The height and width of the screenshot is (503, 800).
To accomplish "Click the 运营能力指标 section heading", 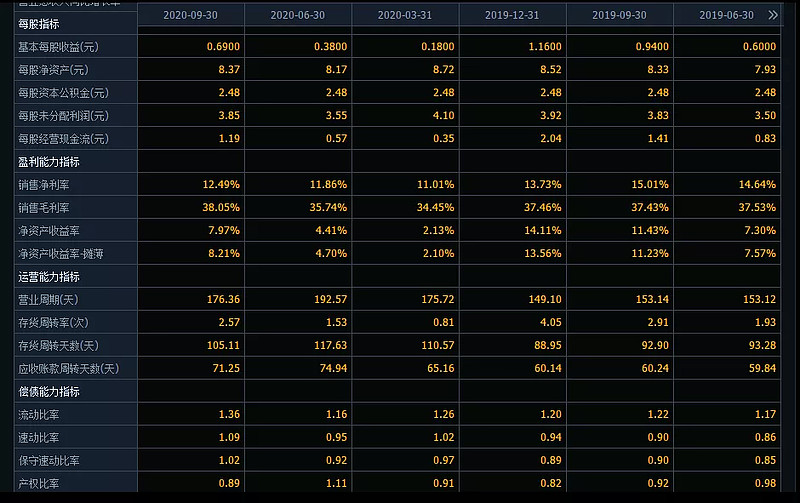I will pos(48,276).
